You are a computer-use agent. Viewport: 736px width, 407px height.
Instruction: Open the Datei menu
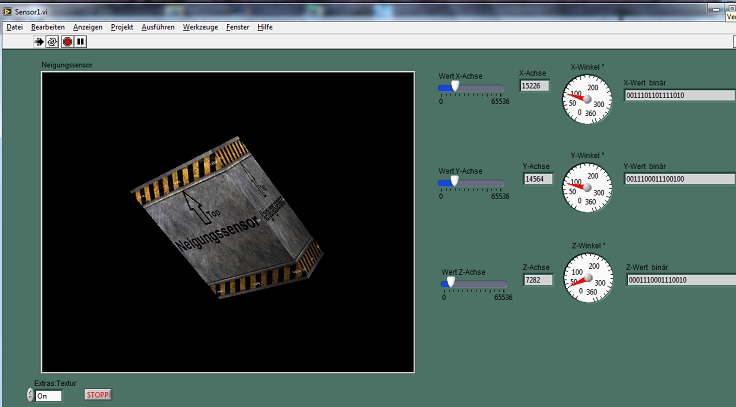(14, 27)
